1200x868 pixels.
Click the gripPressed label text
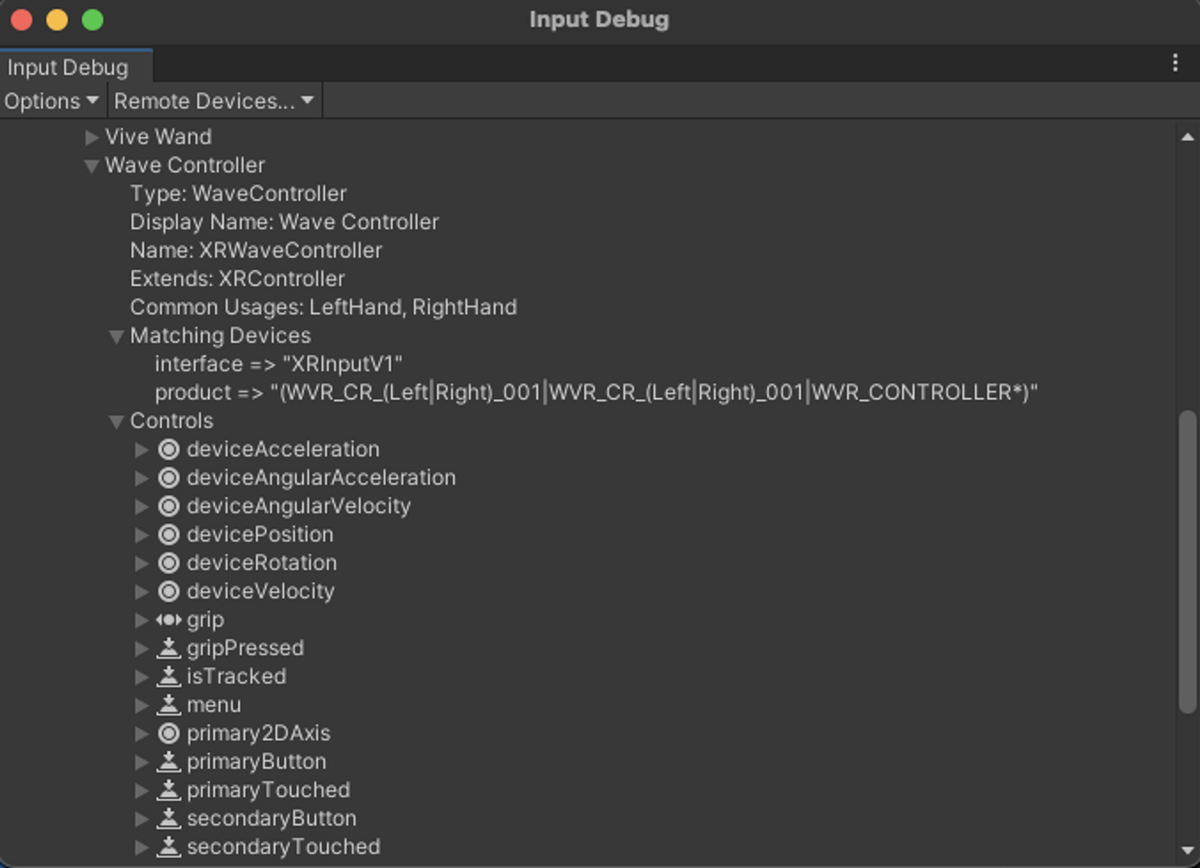pyautogui.click(x=245, y=648)
